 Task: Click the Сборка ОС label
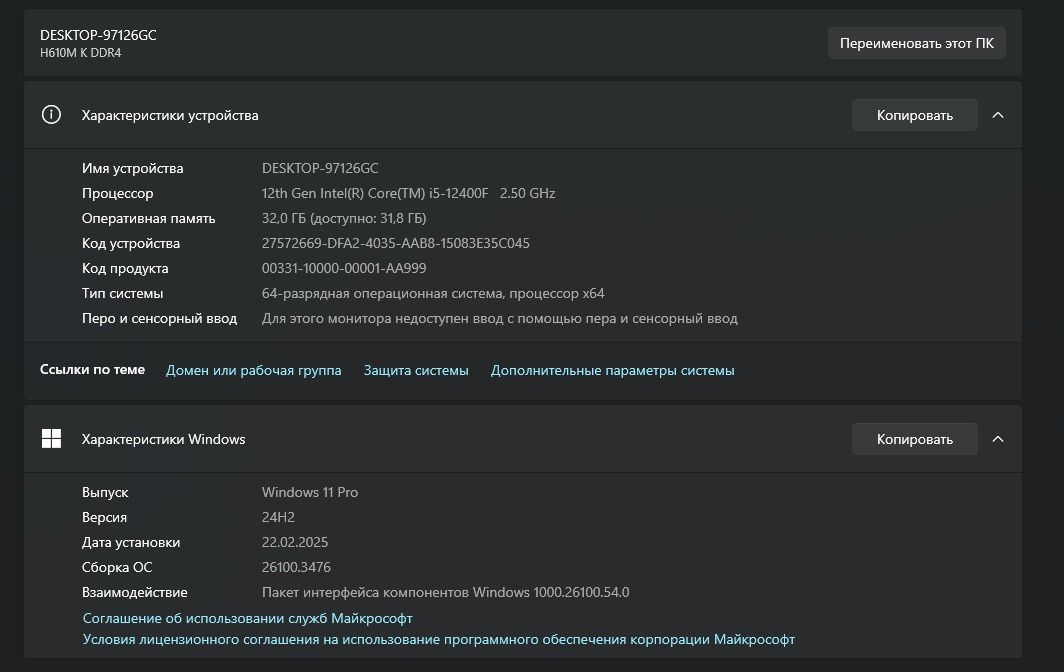[117, 567]
